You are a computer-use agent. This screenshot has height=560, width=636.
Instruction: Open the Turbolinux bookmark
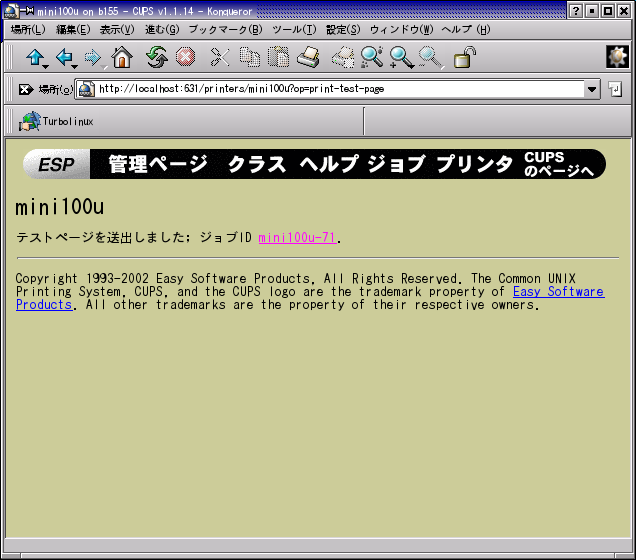(56, 121)
